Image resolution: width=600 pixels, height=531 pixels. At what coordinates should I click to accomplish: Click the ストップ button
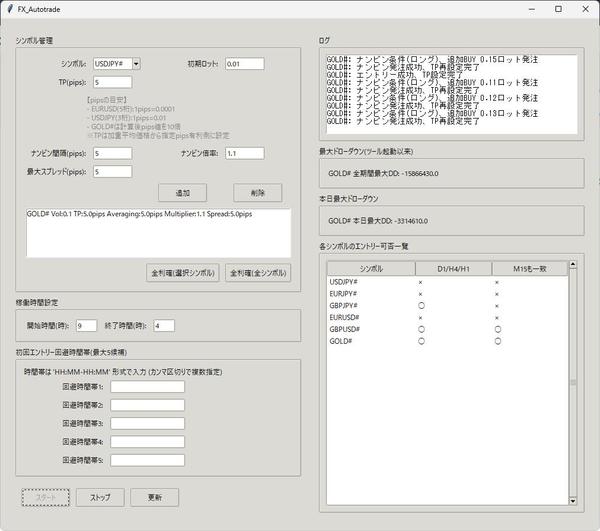click(100, 497)
